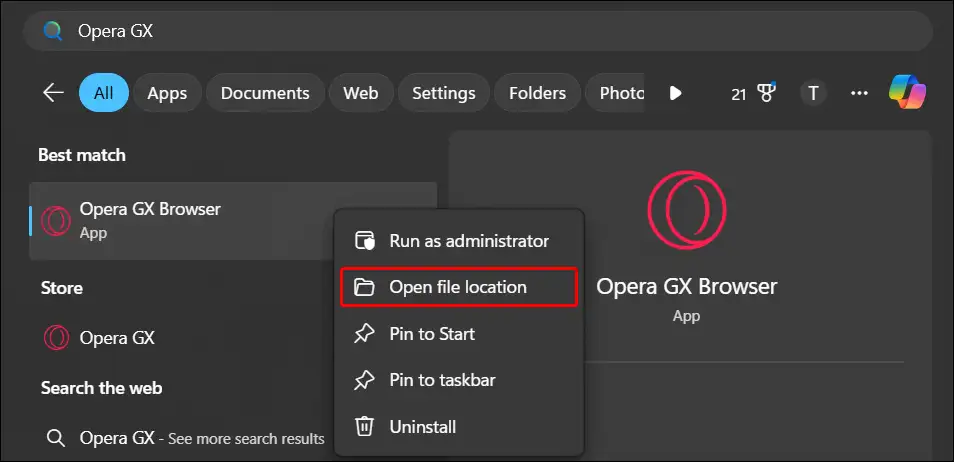Choose Run as administrator
954x462 pixels.
[459, 241]
